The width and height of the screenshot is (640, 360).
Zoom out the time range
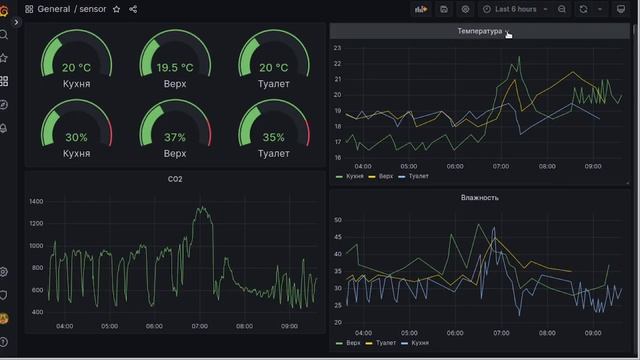pos(562,9)
